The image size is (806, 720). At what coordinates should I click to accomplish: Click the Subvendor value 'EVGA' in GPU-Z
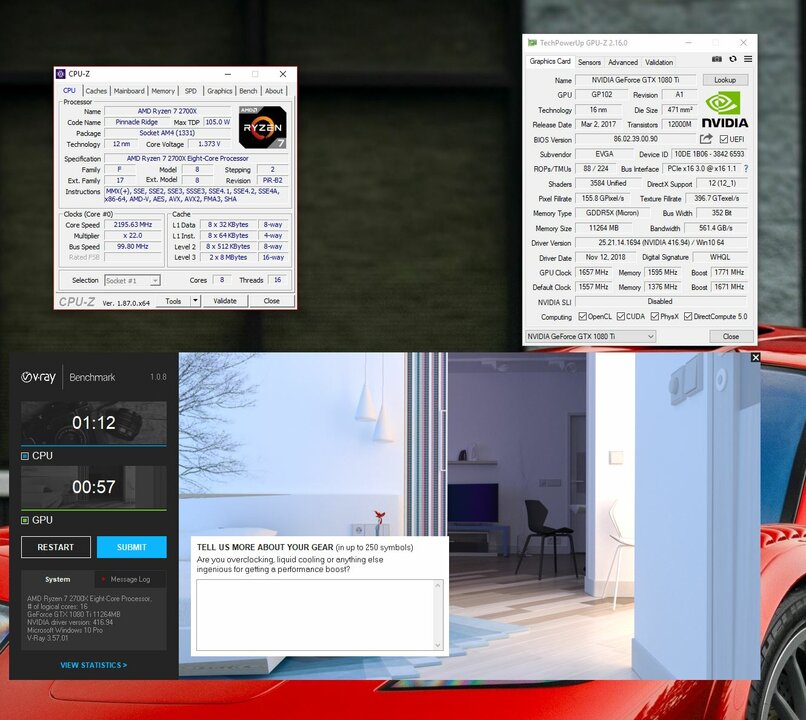click(x=604, y=154)
